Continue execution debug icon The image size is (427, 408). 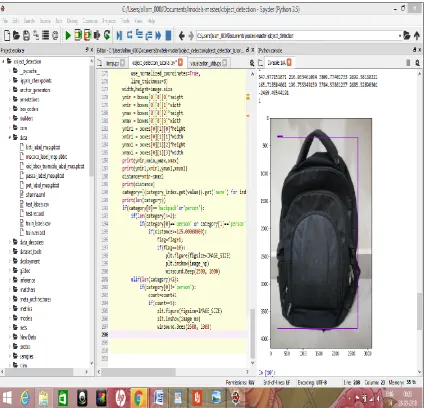(x=158, y=35)
